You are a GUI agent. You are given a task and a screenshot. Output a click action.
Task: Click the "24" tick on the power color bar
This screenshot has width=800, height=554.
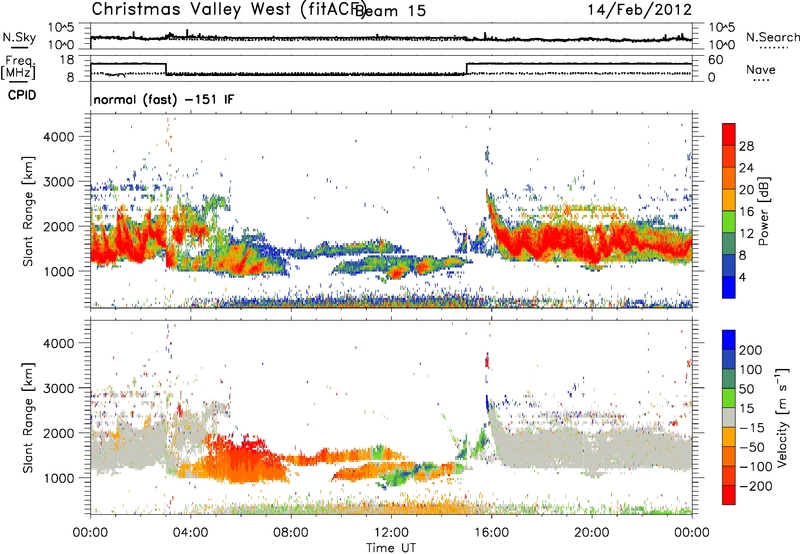(x=746, y=168)
